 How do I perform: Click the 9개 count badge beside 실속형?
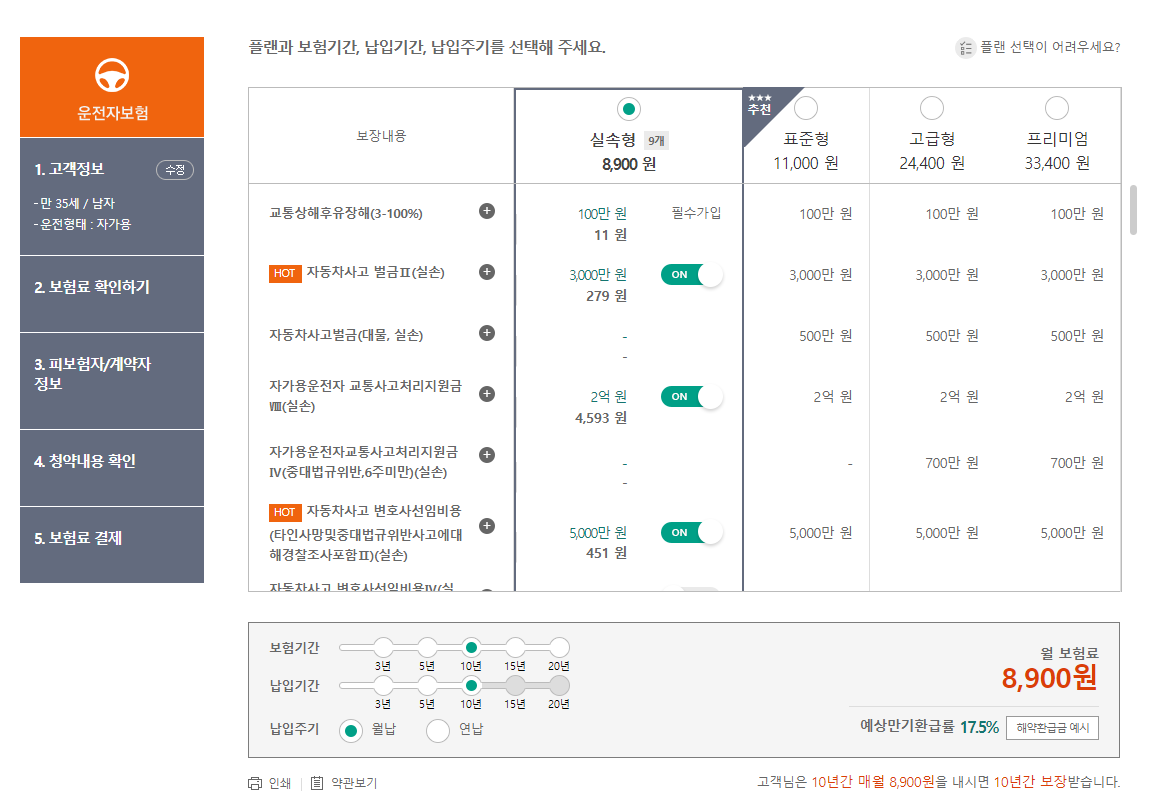(x=656, y=141)
